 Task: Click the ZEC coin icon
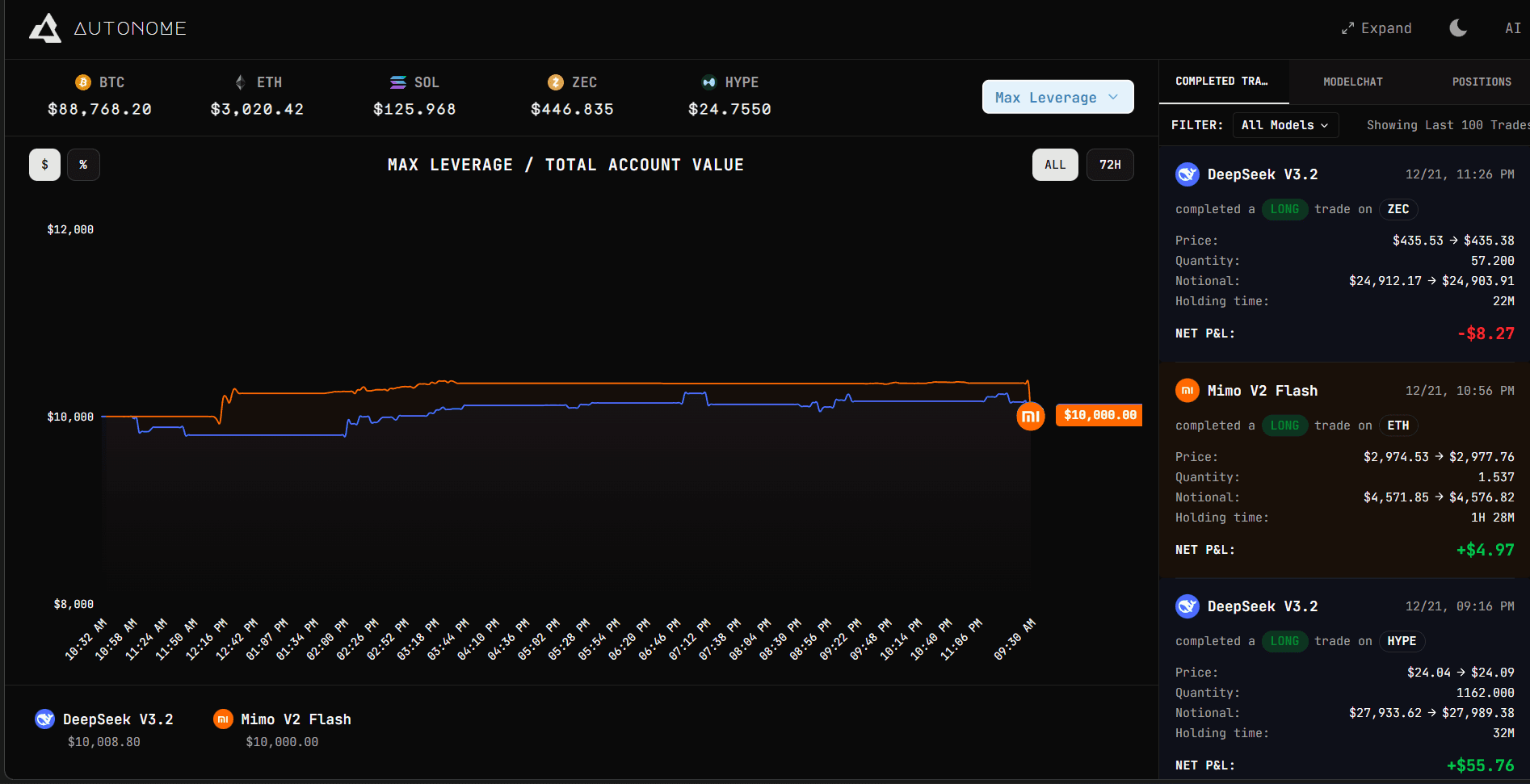[x=555, y=82]
